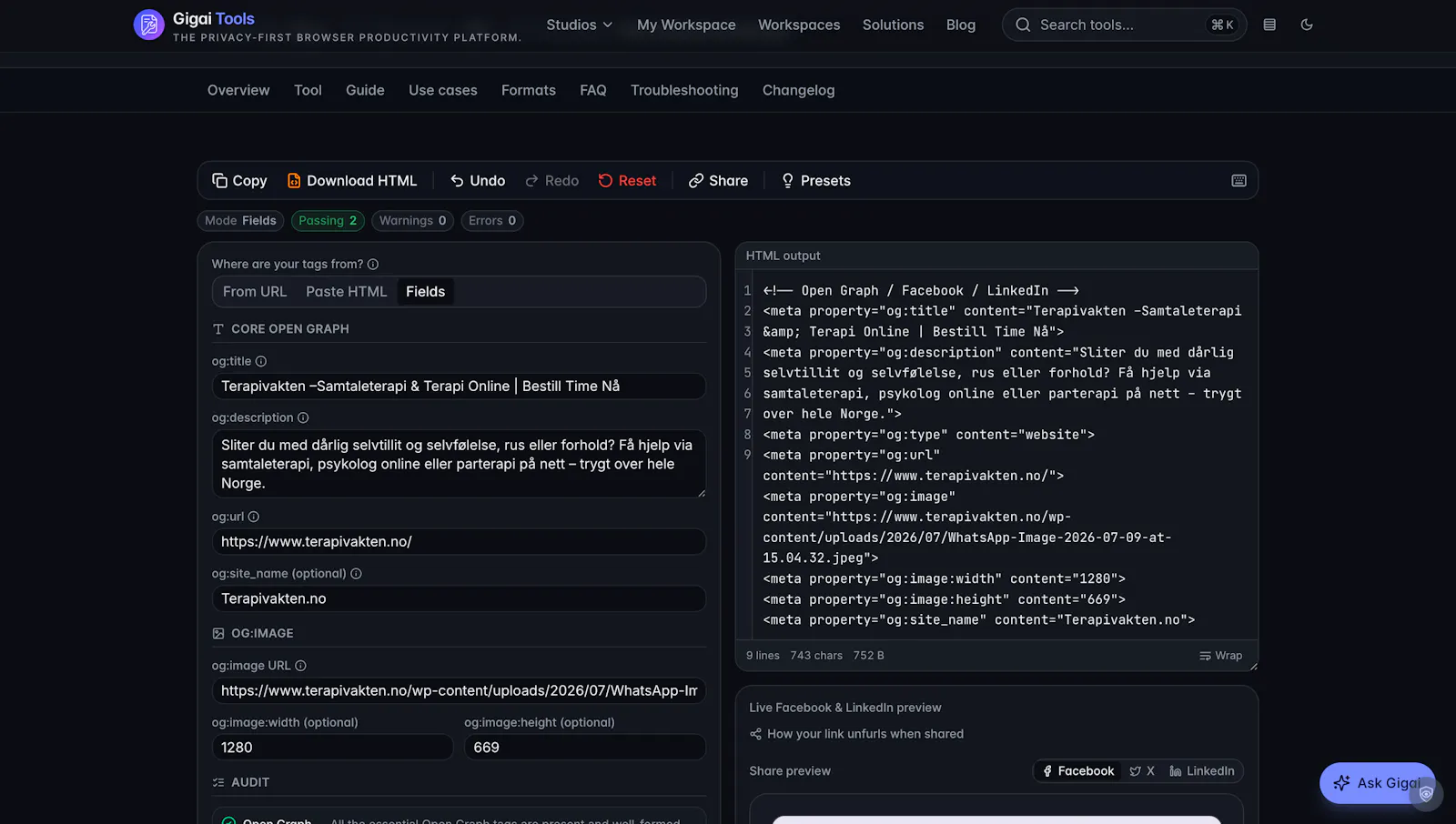Show og:site_name info icon
The height and width of the screenshot is (824, 1456).
click(x=356, y=574)
